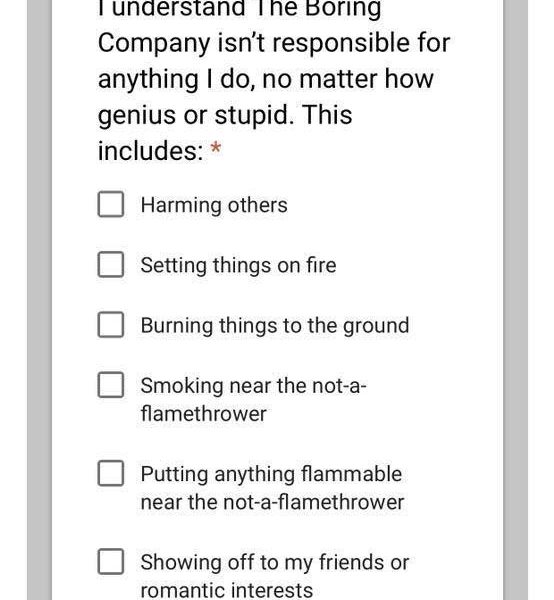Image resolution: width=554 pixels, height=600 pixels.
Task: Click the Burning things to the ground label
Action: tap(275, 326)
